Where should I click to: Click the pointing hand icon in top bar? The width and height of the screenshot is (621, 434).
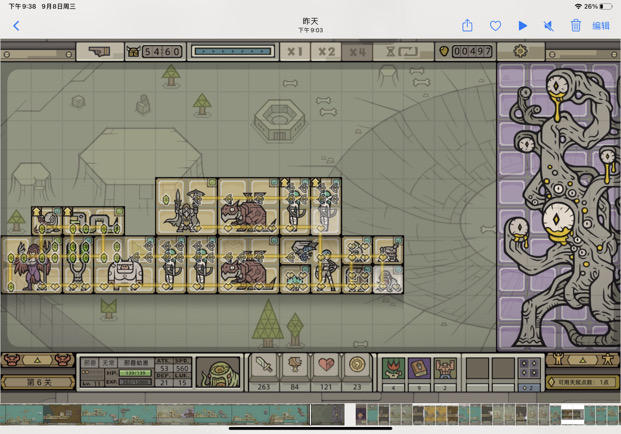pyautogui.click(x=100, y=51)
